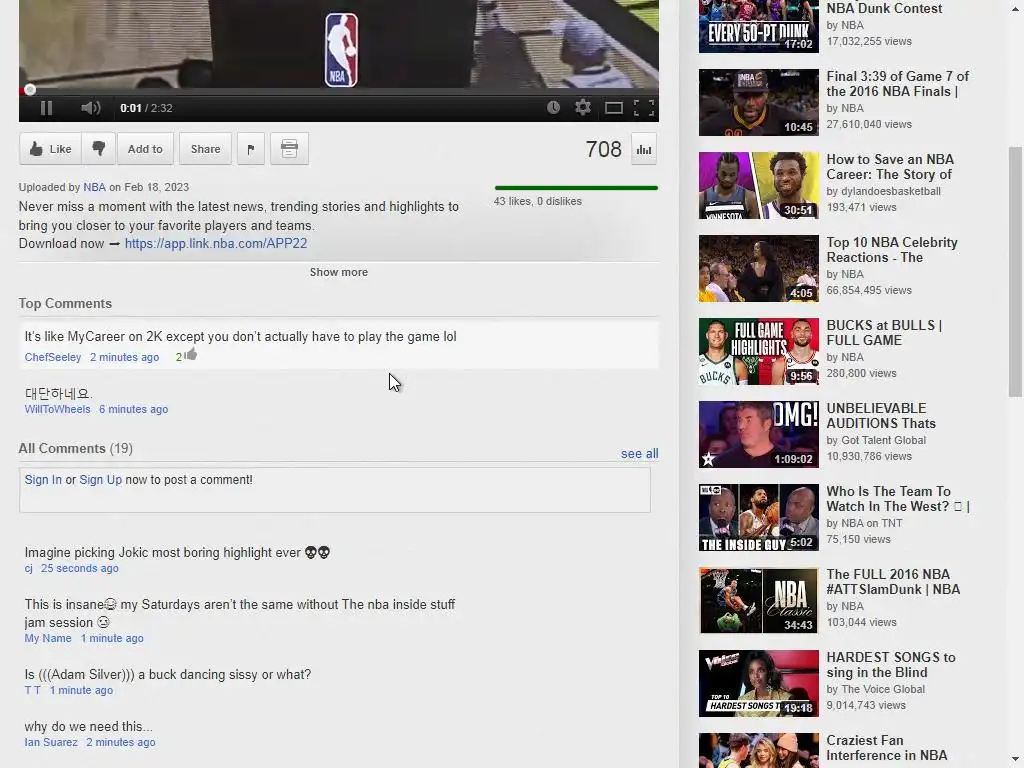1024x768 pixels.
Task: Open UNBELIEVABLE AUDITIONS video thumbnail
Action: click(758, 434)
